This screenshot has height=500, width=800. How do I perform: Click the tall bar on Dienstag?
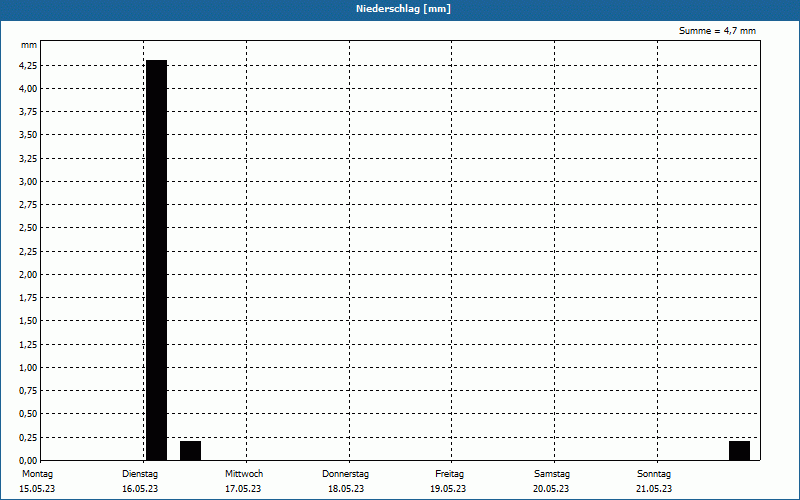coord(157,260)
